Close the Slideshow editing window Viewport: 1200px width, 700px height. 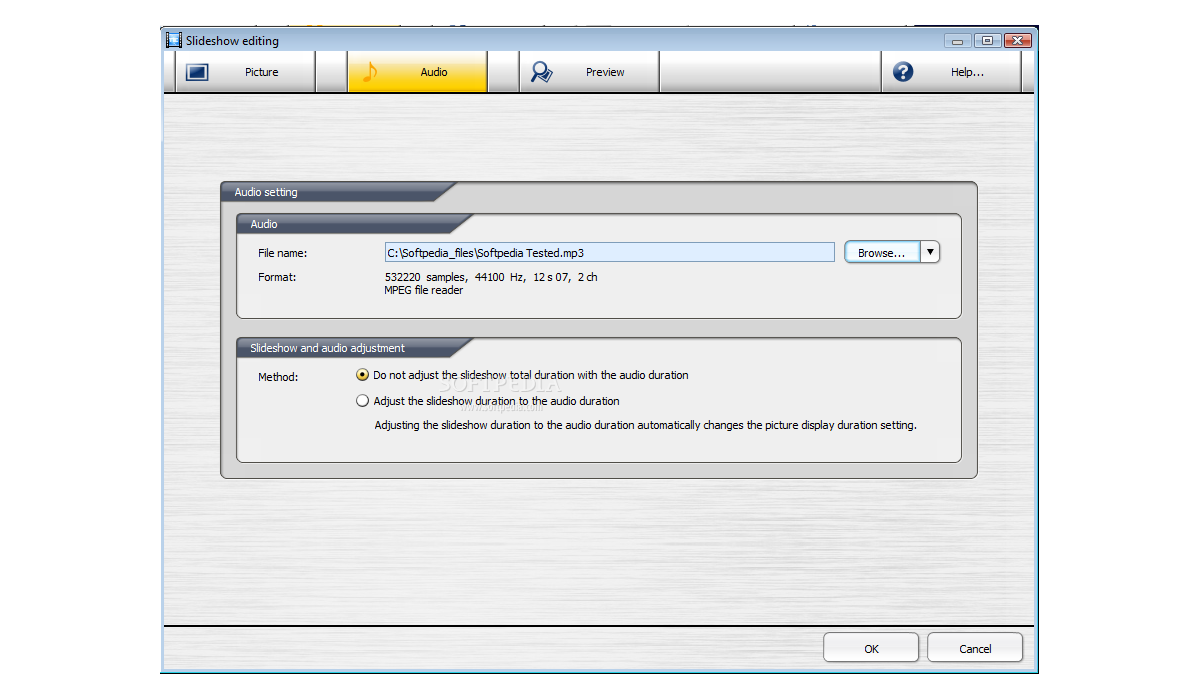pyautogui.click(x=1017, y=41)
